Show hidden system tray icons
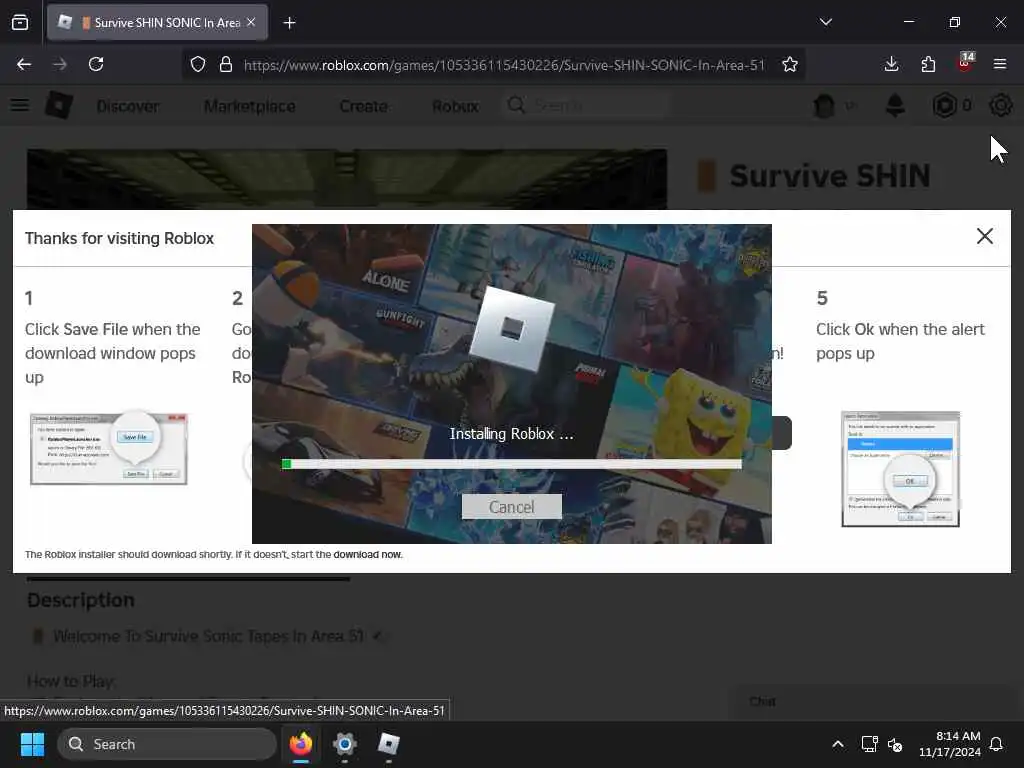The image size is (1024, 768). coord(838,744)
